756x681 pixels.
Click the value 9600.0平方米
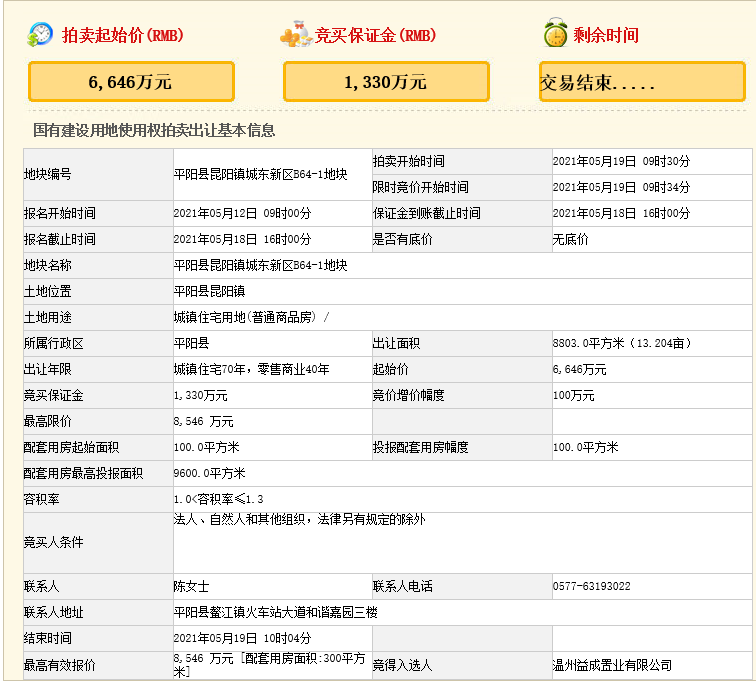(x=209, y=473)
